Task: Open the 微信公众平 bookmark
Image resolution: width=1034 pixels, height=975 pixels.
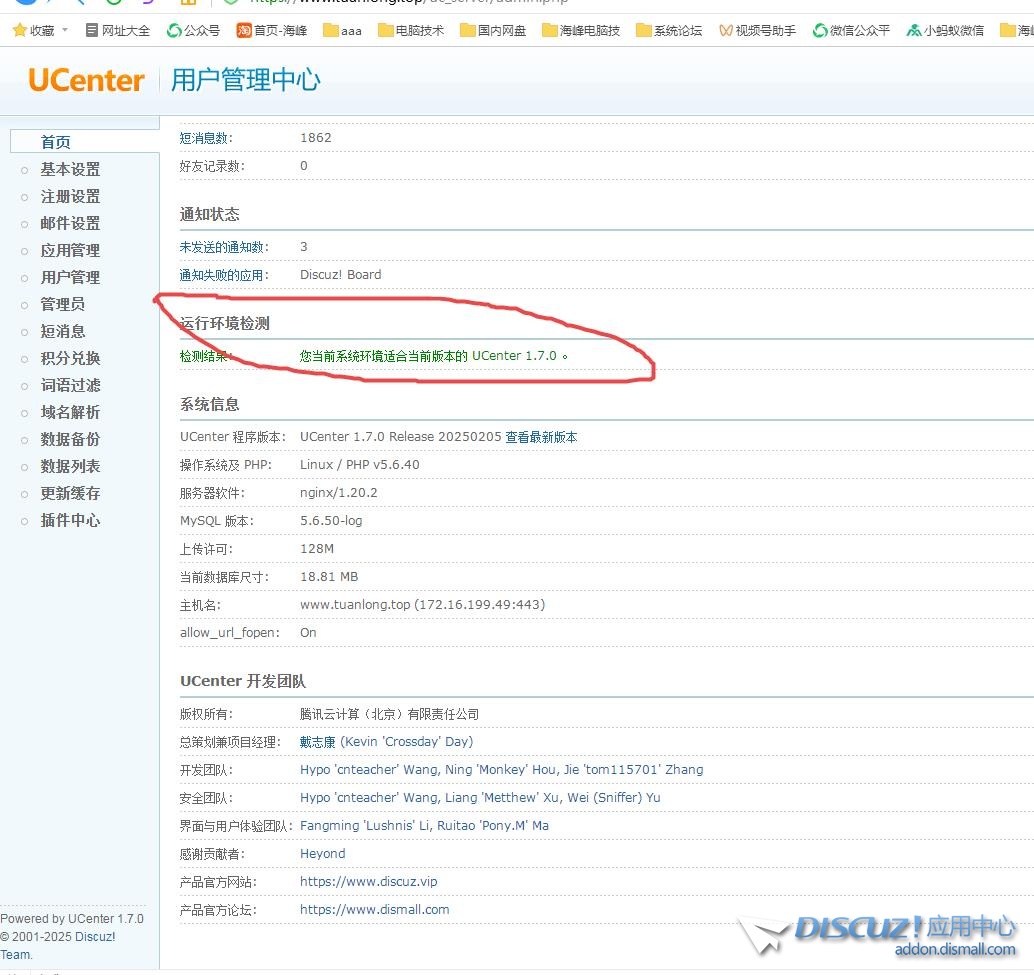Action: point(851,30)
